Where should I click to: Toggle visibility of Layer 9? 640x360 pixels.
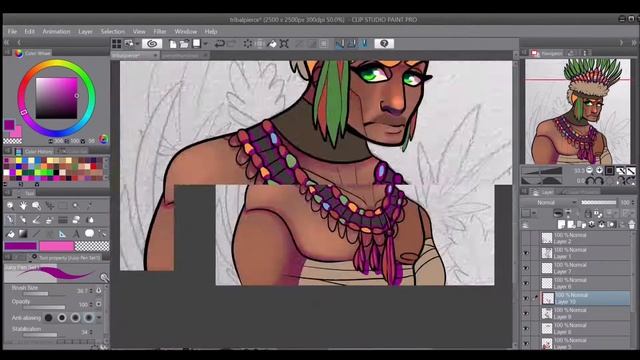526,313
